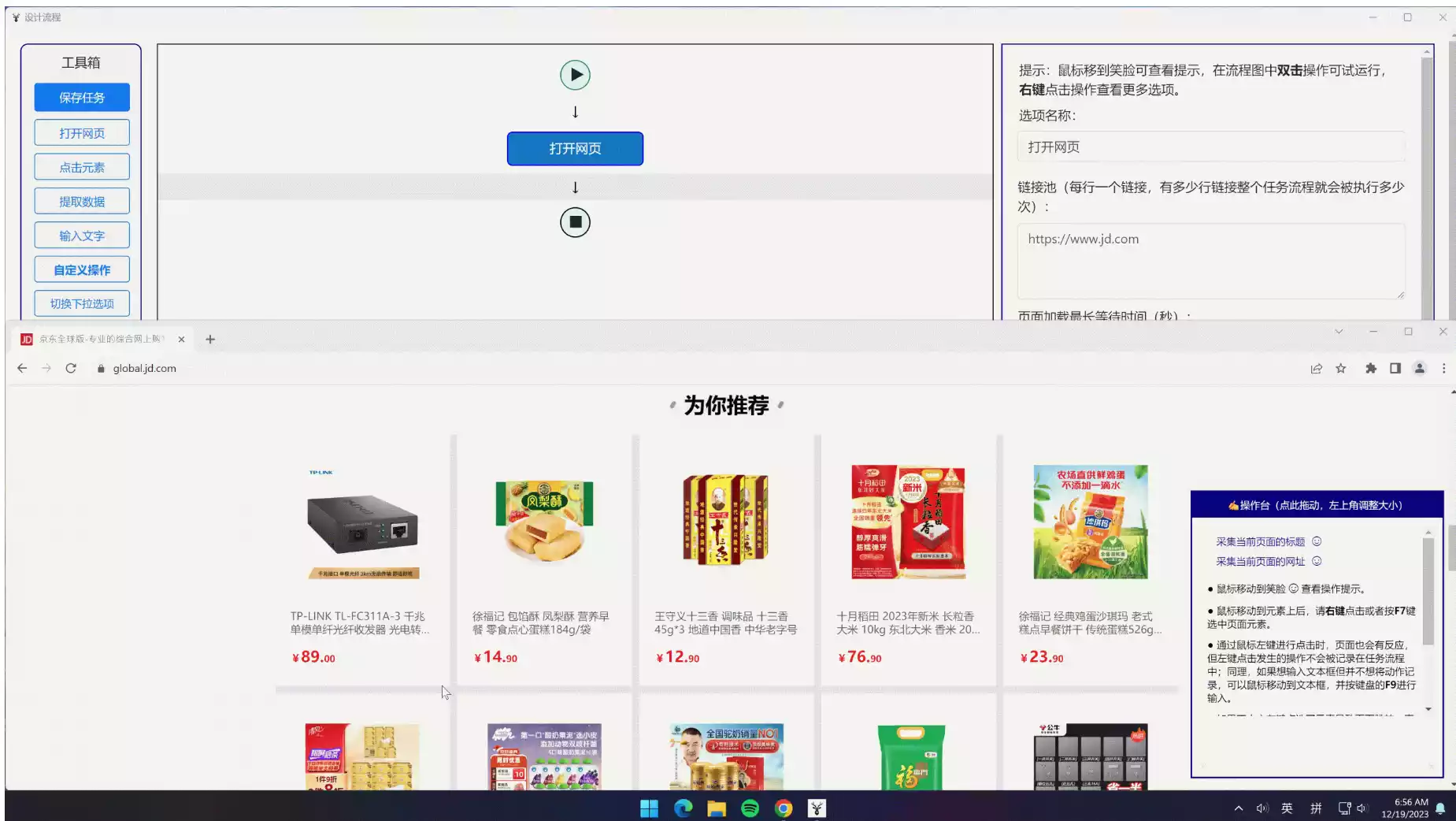Open the 徐福记 沙琪玛 product image

pyautogui.click(x=1091, y=522)
